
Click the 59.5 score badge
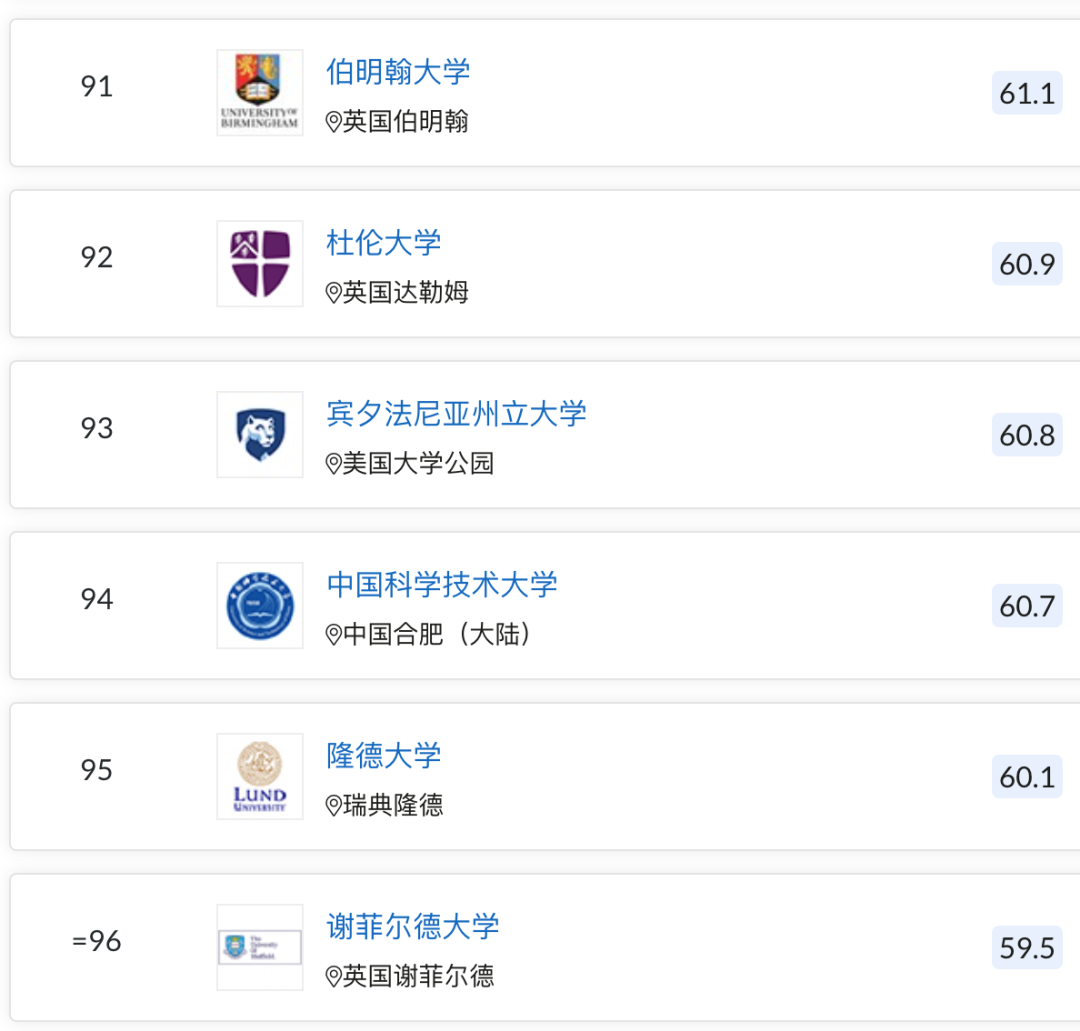coord(1027,948)
